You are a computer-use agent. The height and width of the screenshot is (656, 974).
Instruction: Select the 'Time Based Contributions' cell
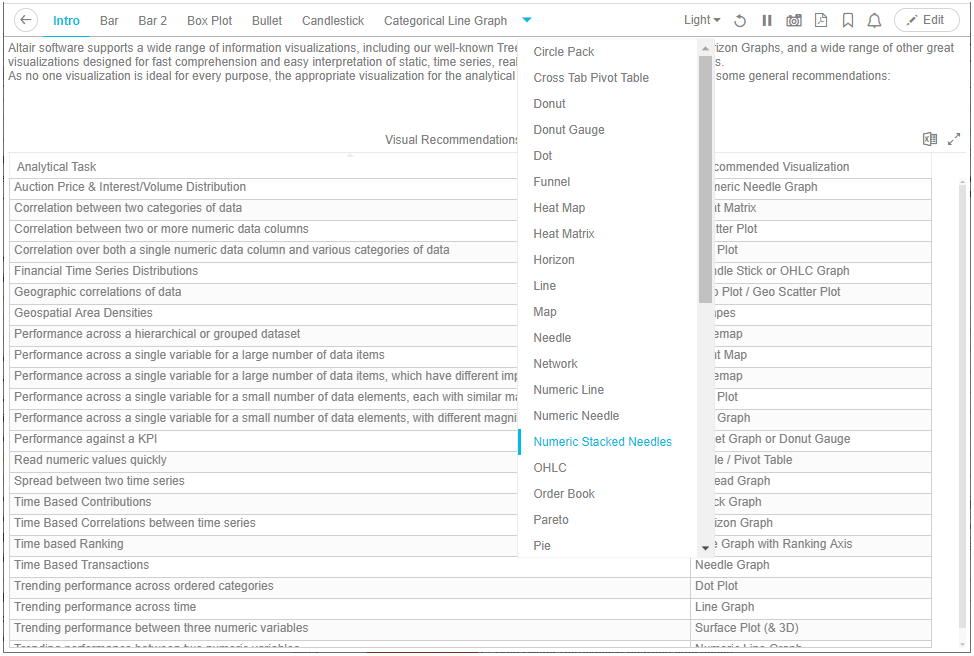(x=264, y=502)
